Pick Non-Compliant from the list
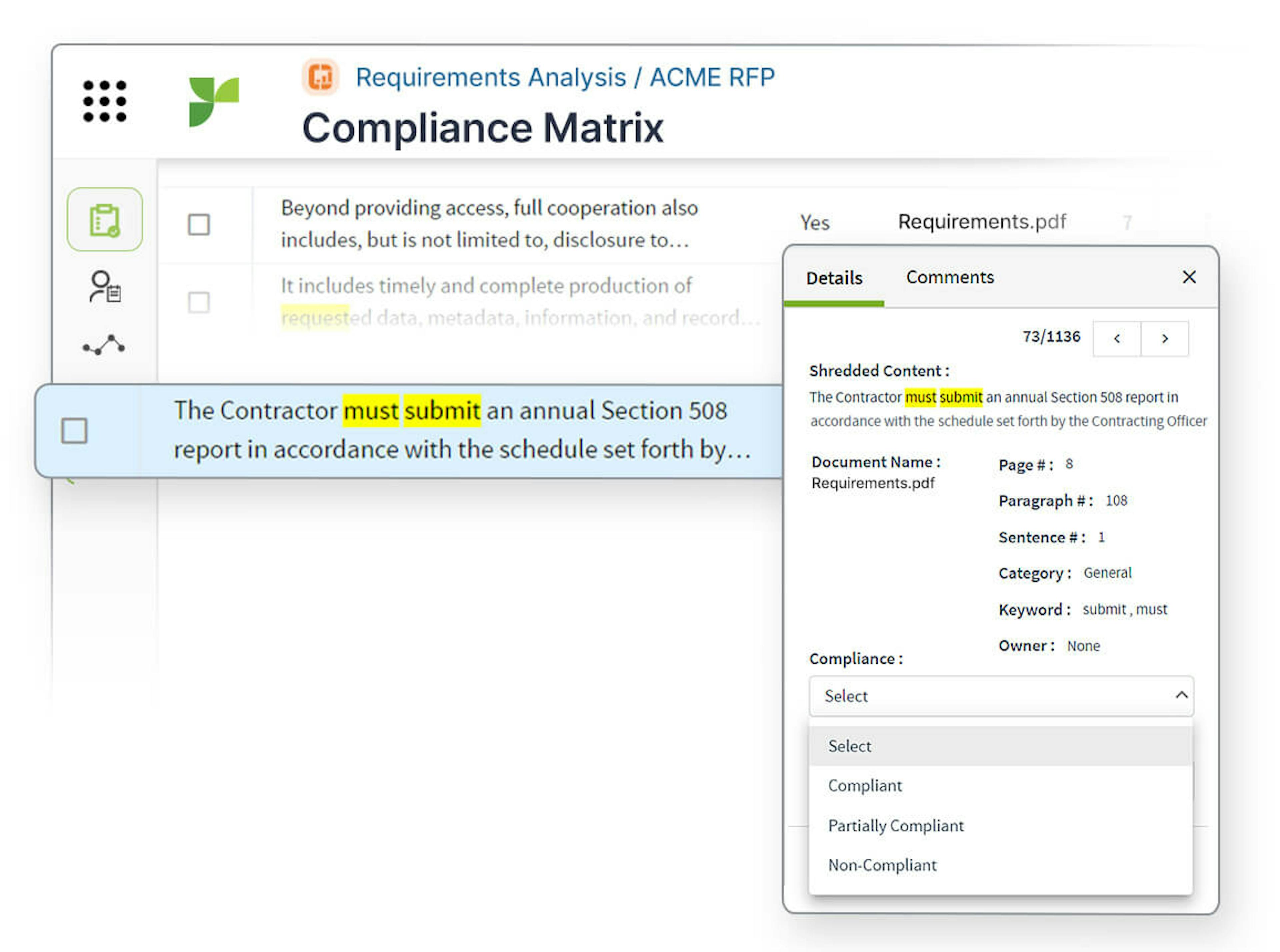1280x952 pixels. (x=882, y=866)
